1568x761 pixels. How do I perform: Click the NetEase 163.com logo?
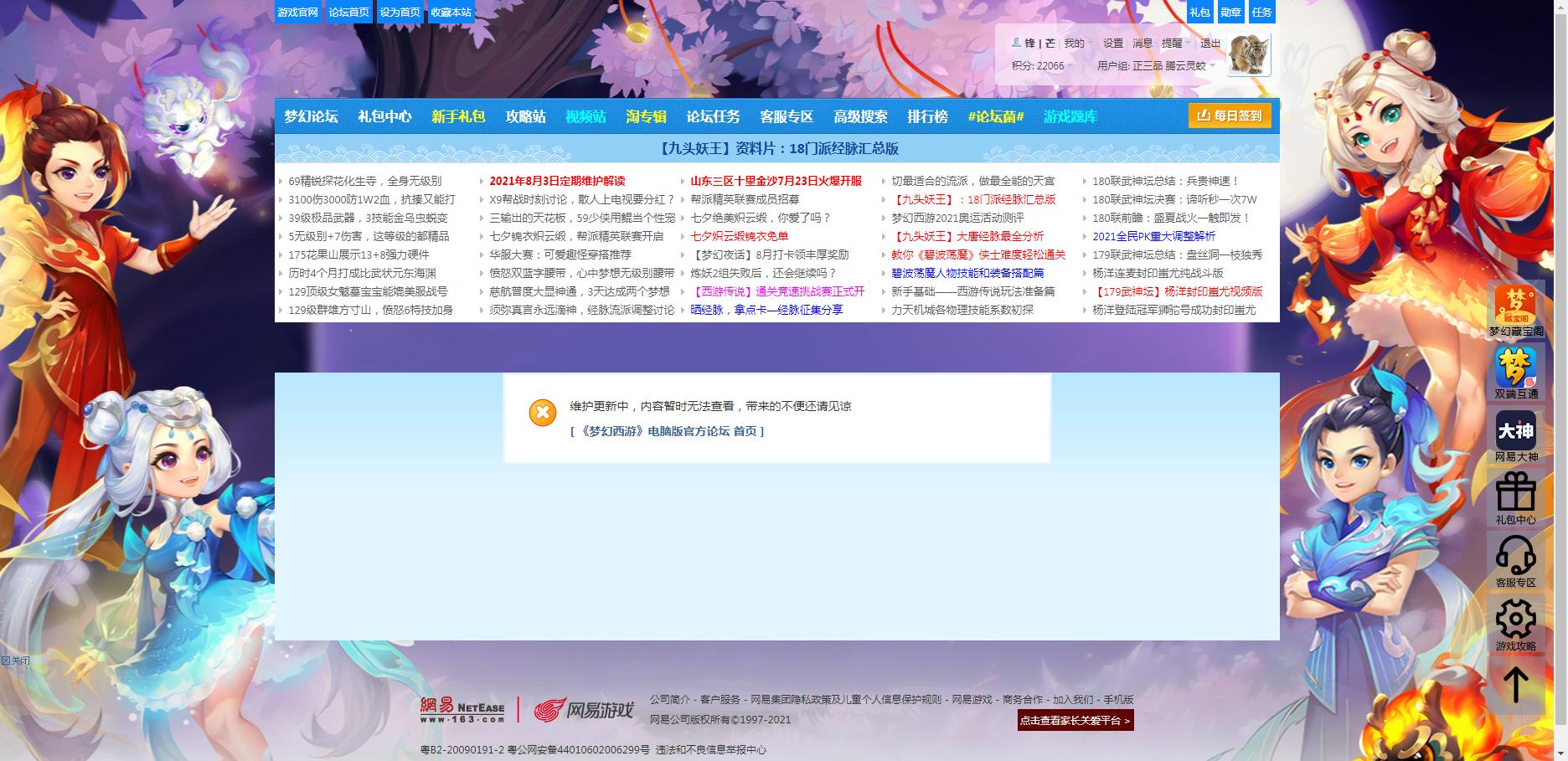point(462,710)
